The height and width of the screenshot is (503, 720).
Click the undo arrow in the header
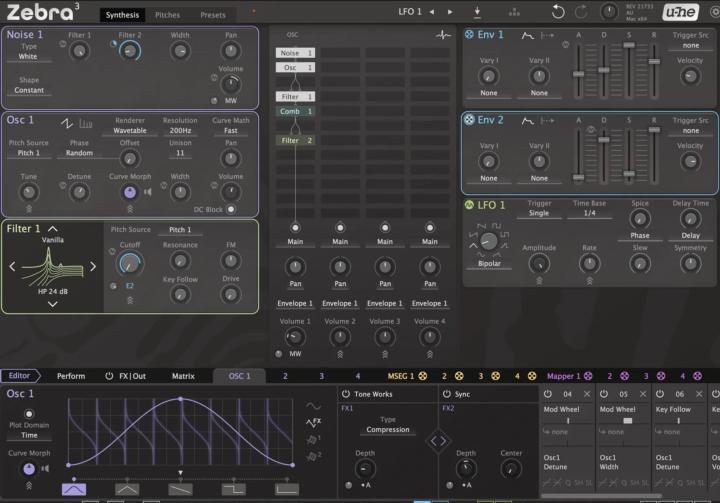558,11
